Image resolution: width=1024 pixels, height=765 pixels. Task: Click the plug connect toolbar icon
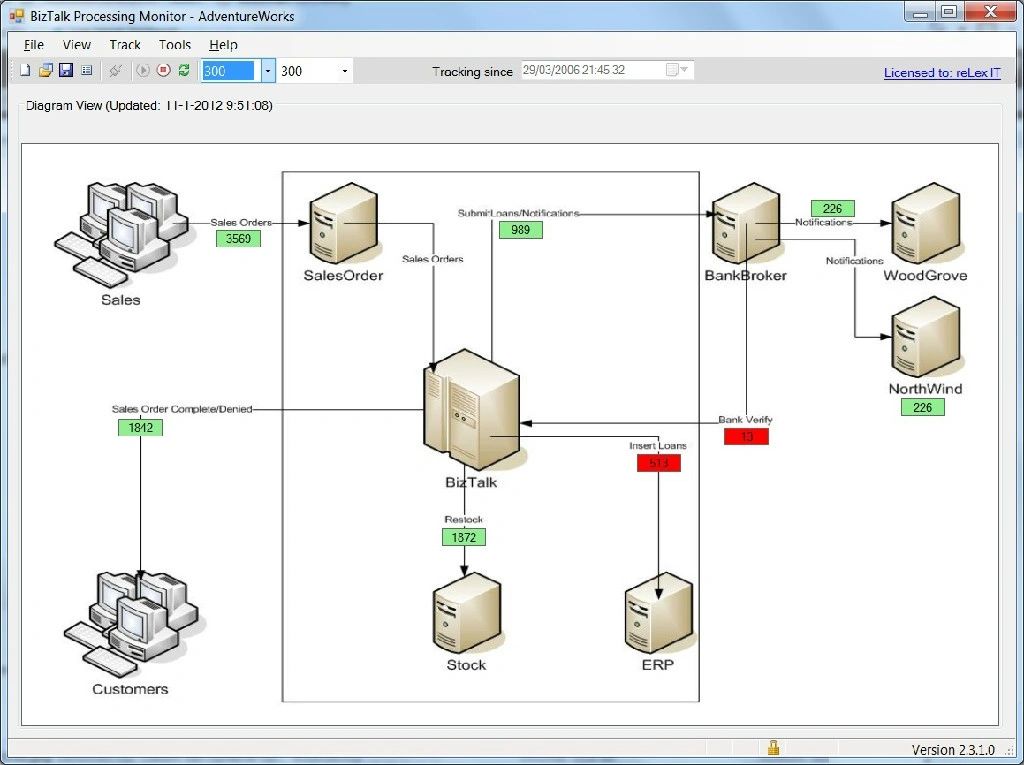point(116,71)
